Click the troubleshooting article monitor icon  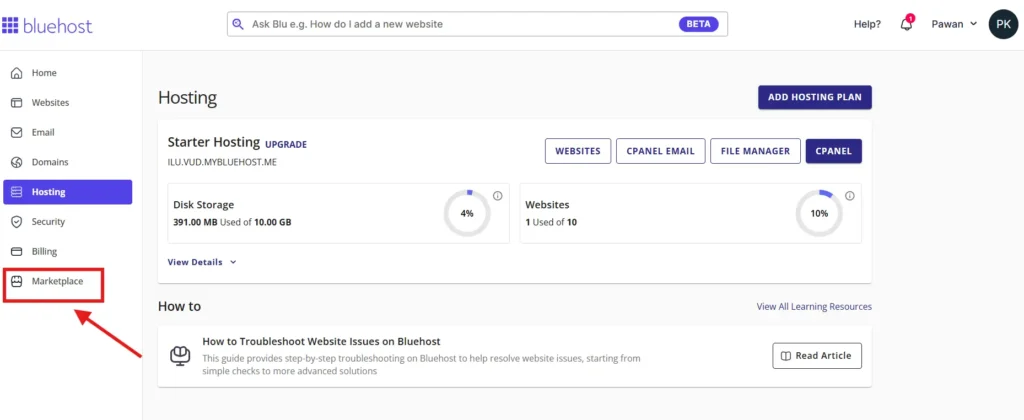(180, 356)
